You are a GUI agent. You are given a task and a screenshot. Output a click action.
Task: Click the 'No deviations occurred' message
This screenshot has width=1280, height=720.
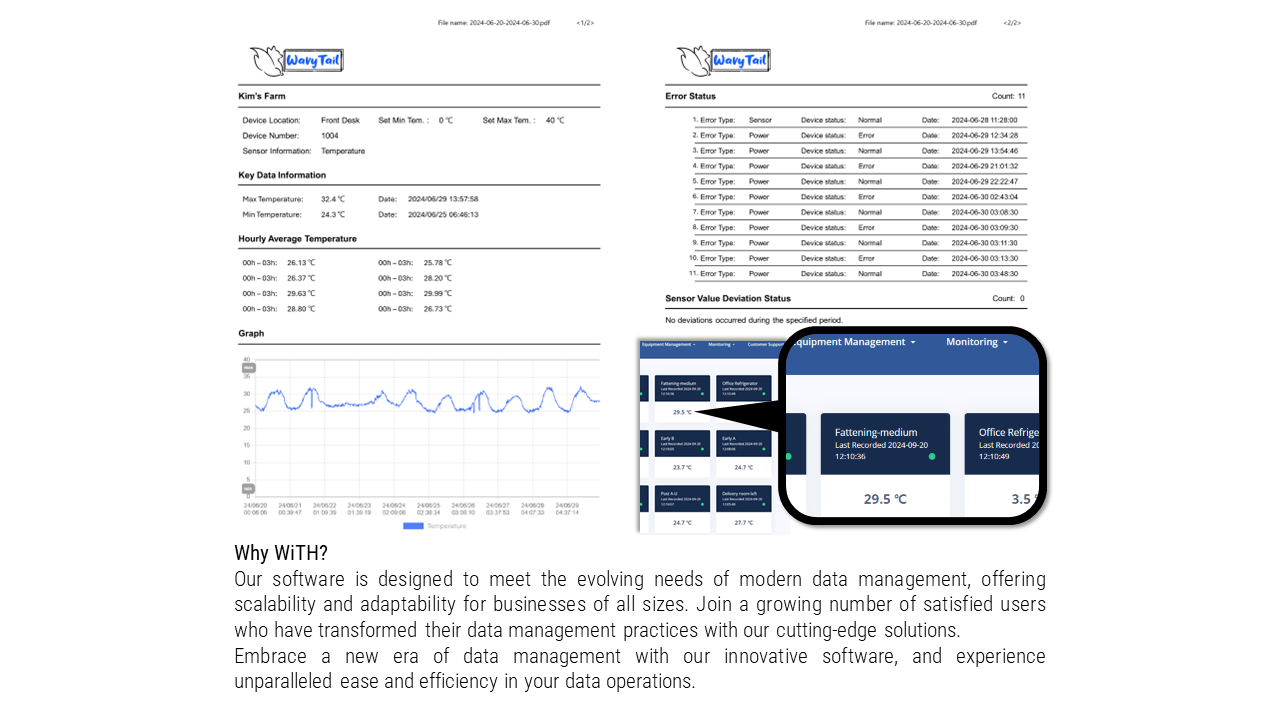click(x=754, y=320)
